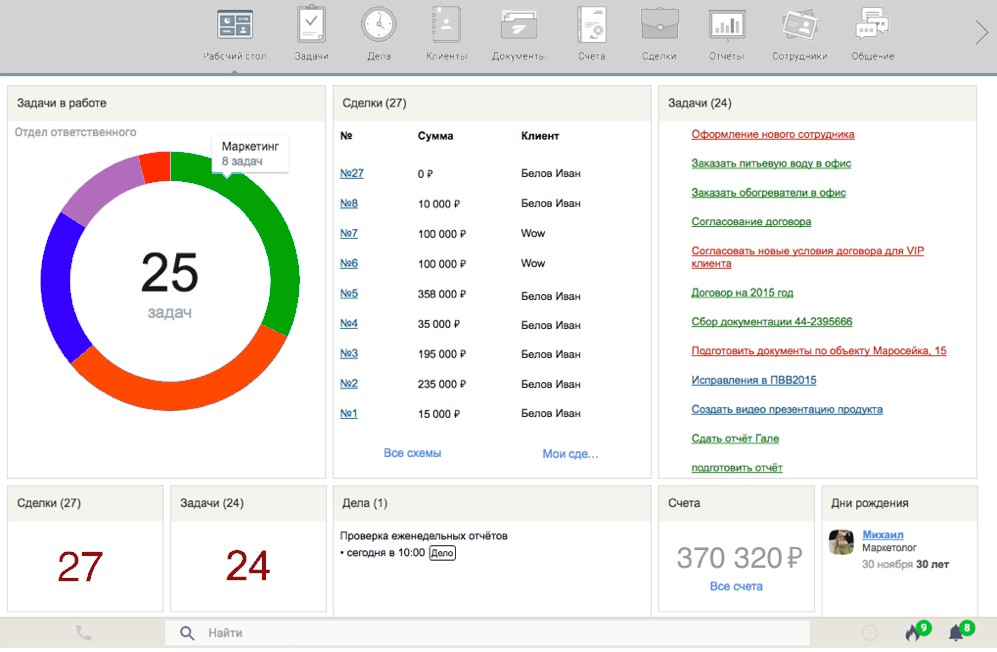
Task: Open task Согласование договора
Action: (x=751, y=222)
